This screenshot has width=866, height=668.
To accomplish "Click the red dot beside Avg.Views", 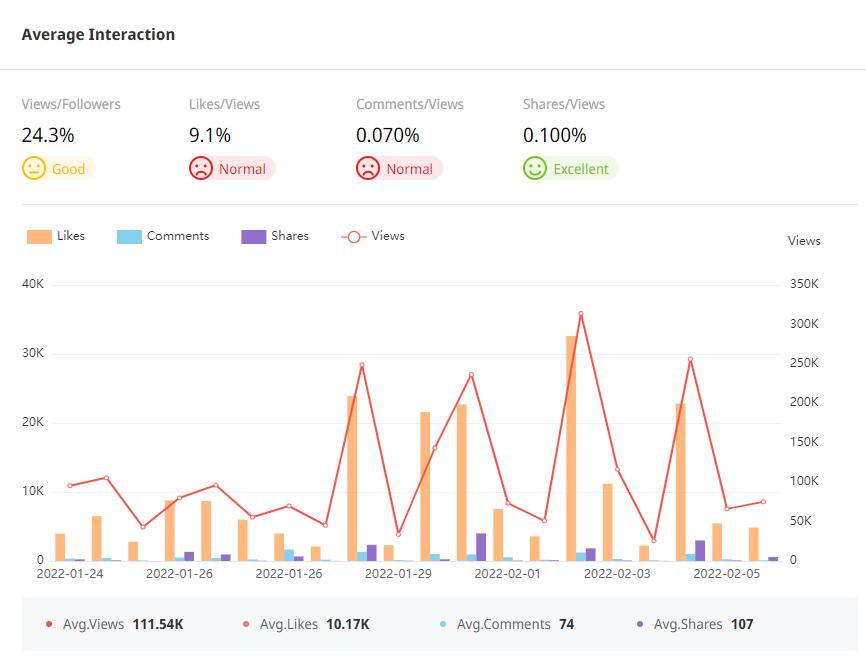I will pyautogui.click(x=49, y=624).
